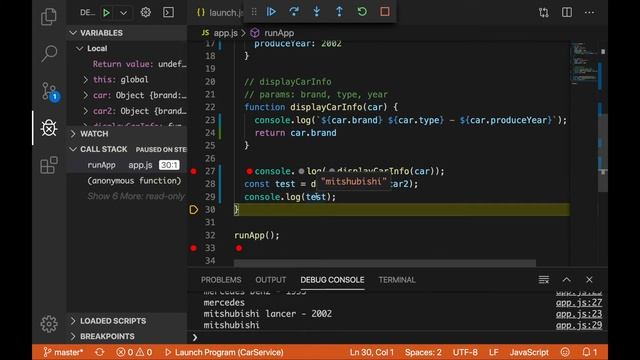Open debug configuration dropdown

123,13
